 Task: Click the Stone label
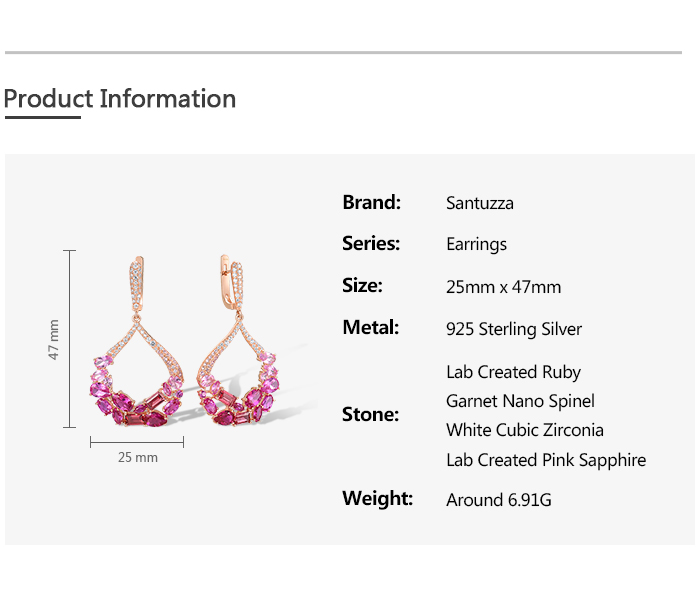coord(370,414)
